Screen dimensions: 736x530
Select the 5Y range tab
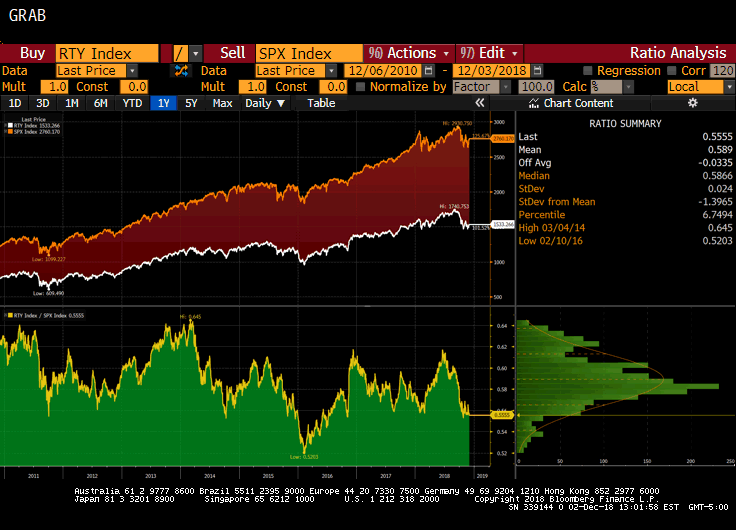pyautogui.click(x=191, y=103)
